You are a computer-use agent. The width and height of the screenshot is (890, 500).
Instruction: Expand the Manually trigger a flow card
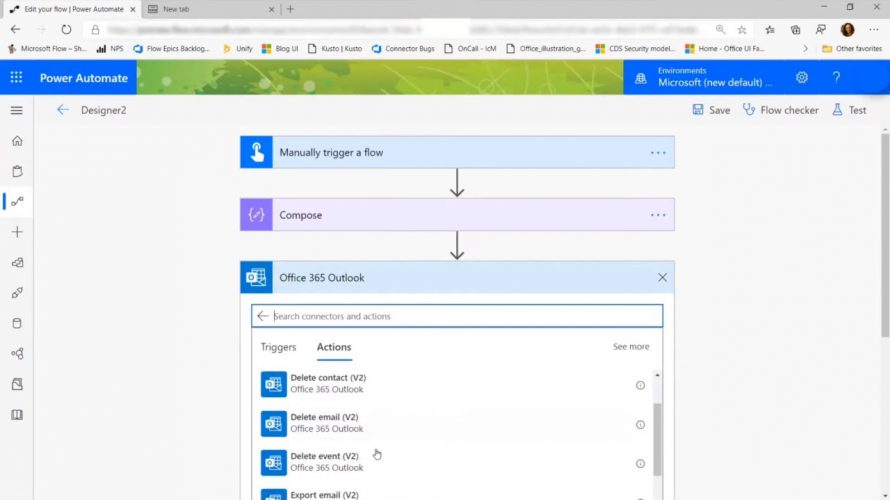(x=457, y=152)
